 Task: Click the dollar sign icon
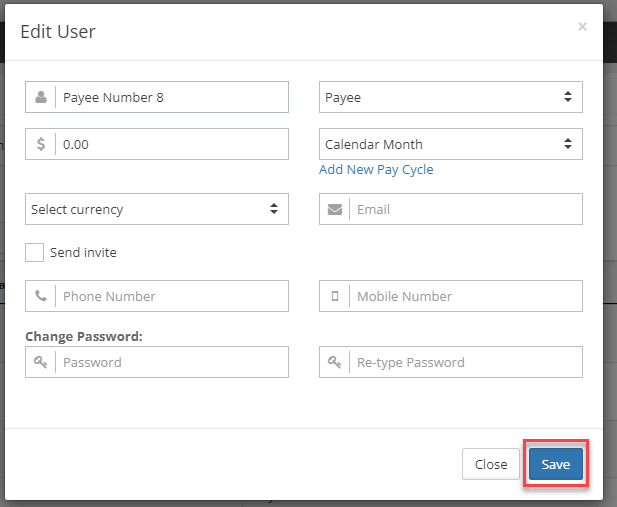(x=41, y=144)
